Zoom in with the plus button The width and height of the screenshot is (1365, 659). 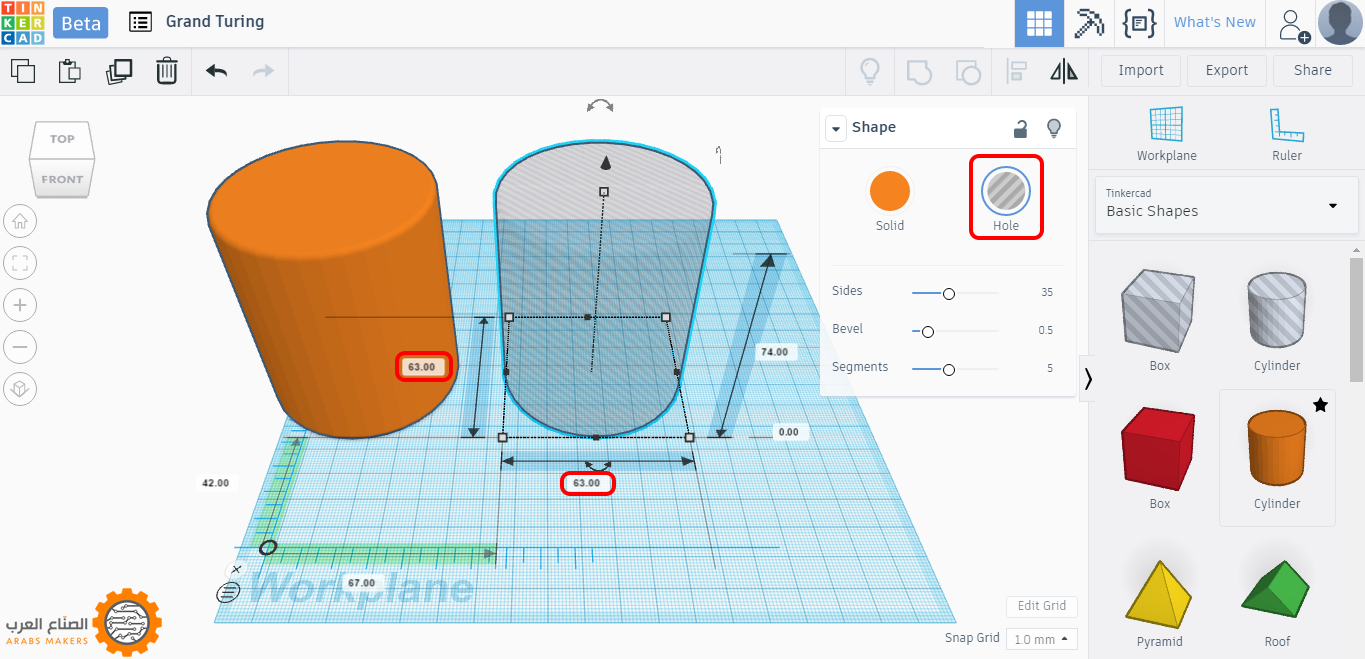tap(20, 305)
